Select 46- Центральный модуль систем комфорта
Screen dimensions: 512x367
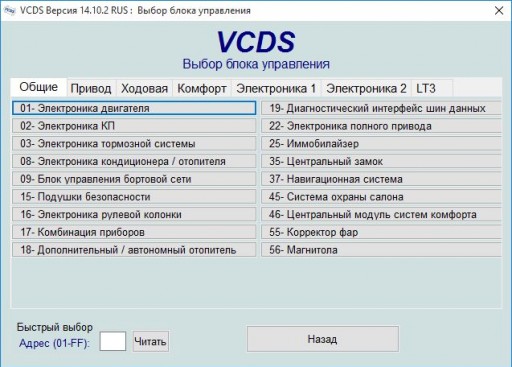[x=381, y=214]
